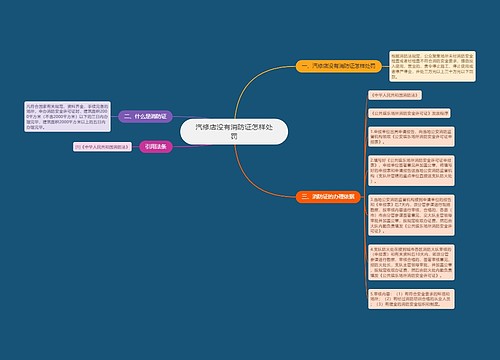Screen dimensions: 500x360
Task: Select the orange branch 三、消防证的办理依据
Action: 328,196
